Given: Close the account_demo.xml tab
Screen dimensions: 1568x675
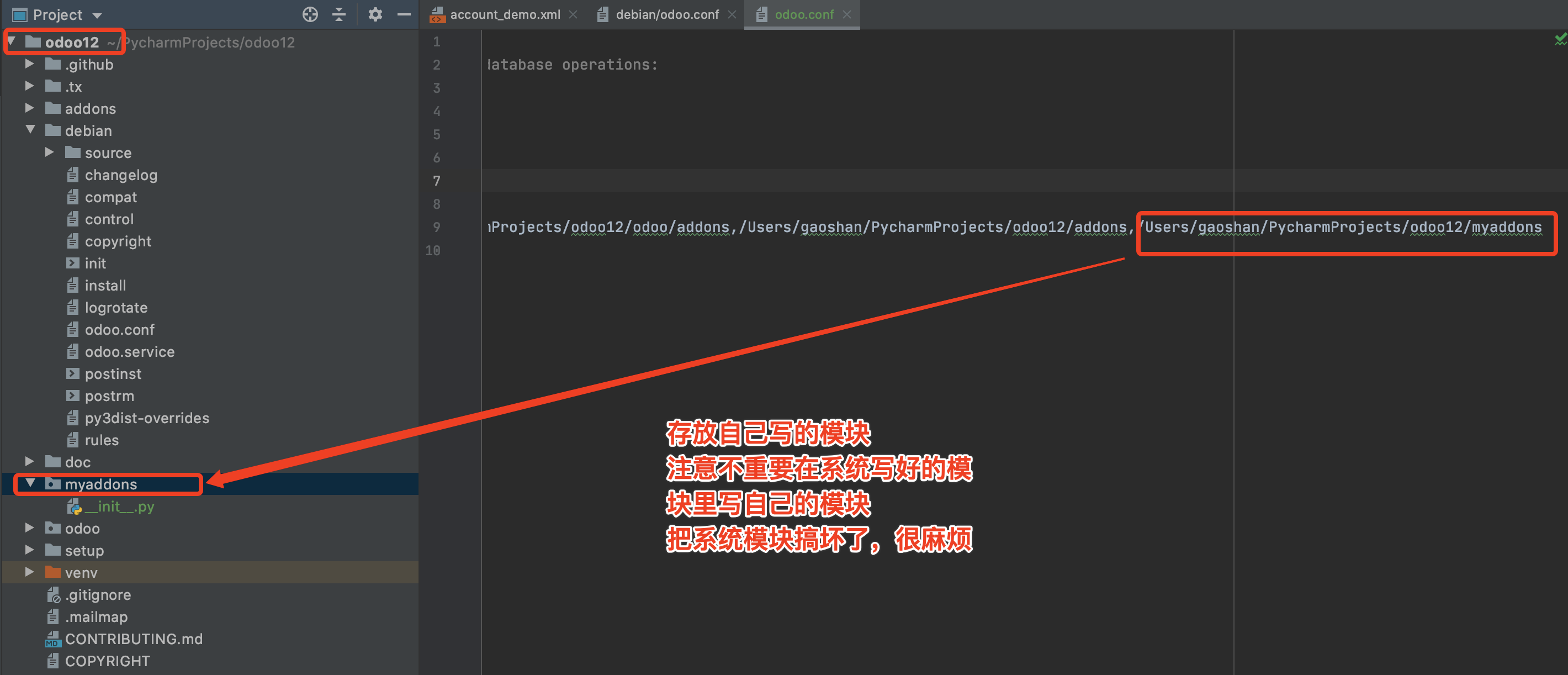Looking at the screenshot, I should click(573, 14).
